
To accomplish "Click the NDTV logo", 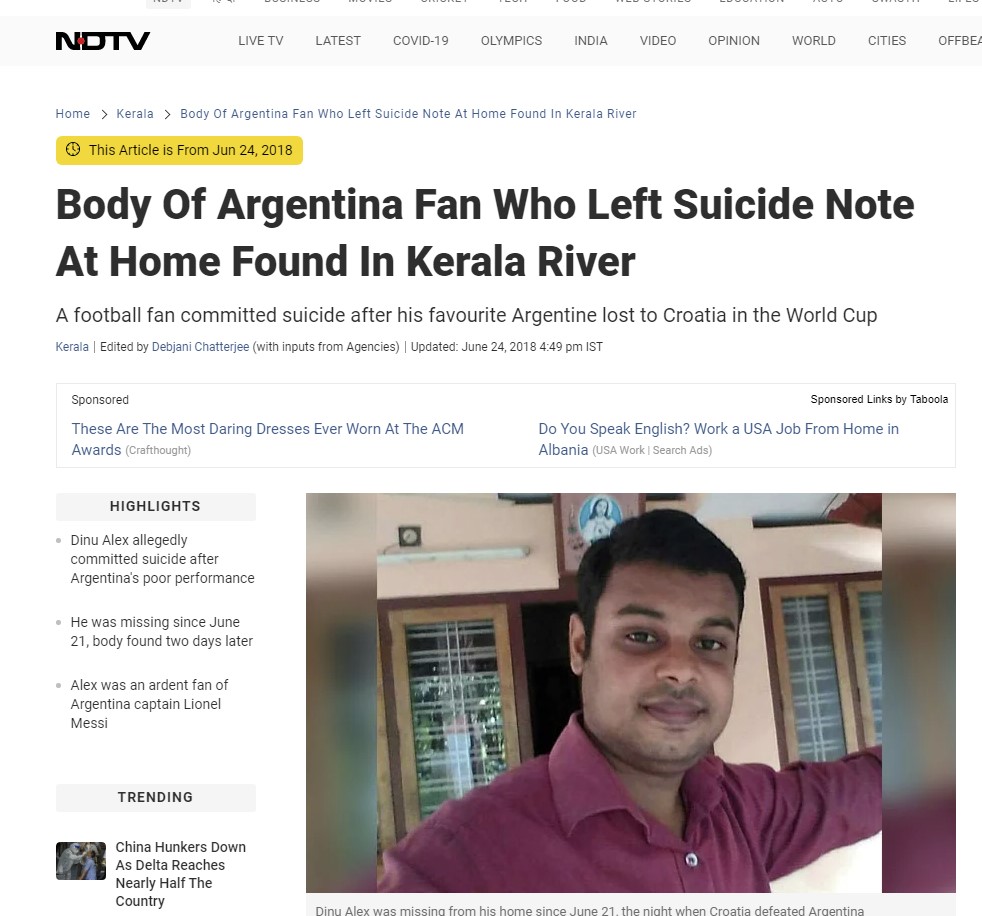I will coord(103,41).
